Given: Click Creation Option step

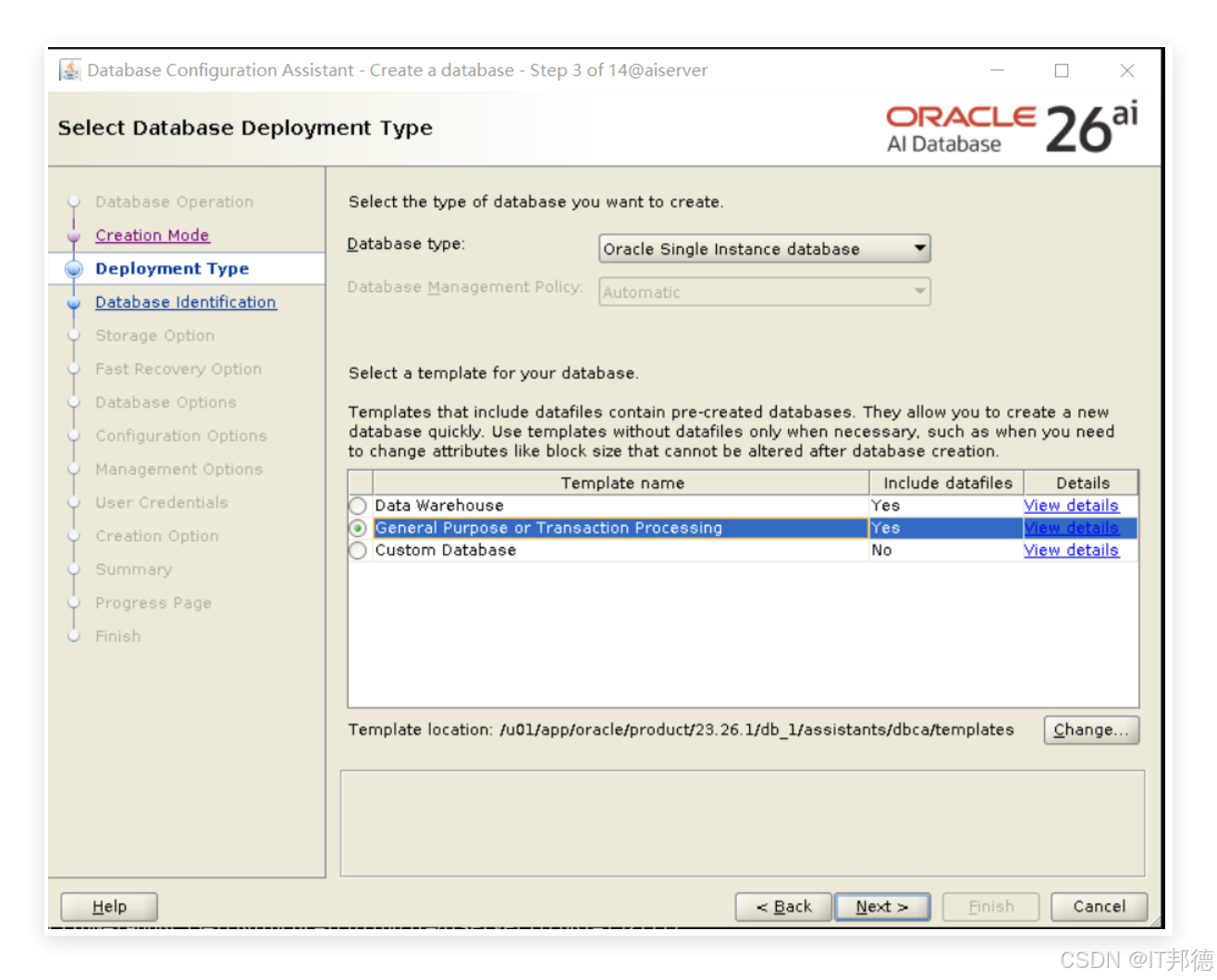Looking at the screenshot, I should (x=157, y=536).
